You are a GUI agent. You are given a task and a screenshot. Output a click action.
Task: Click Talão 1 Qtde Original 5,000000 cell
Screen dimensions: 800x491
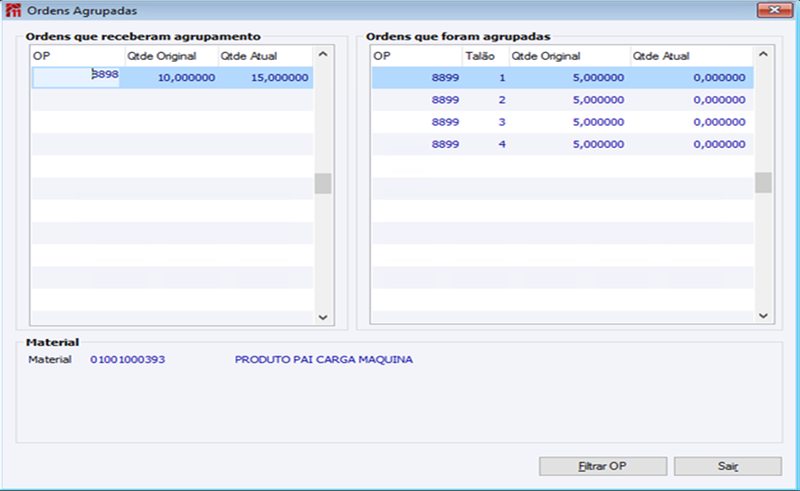570,78
